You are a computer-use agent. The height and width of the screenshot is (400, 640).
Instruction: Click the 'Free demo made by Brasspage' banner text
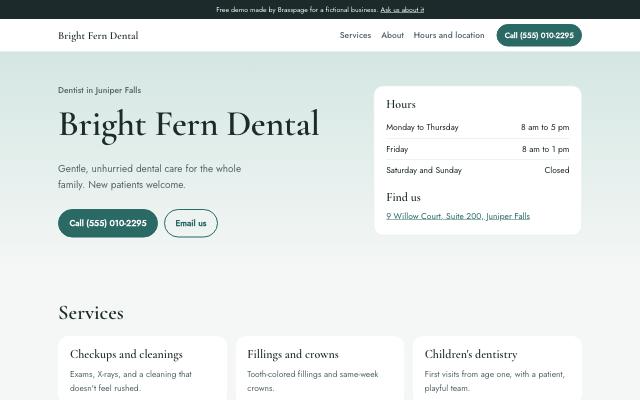(x=297, y=9)
